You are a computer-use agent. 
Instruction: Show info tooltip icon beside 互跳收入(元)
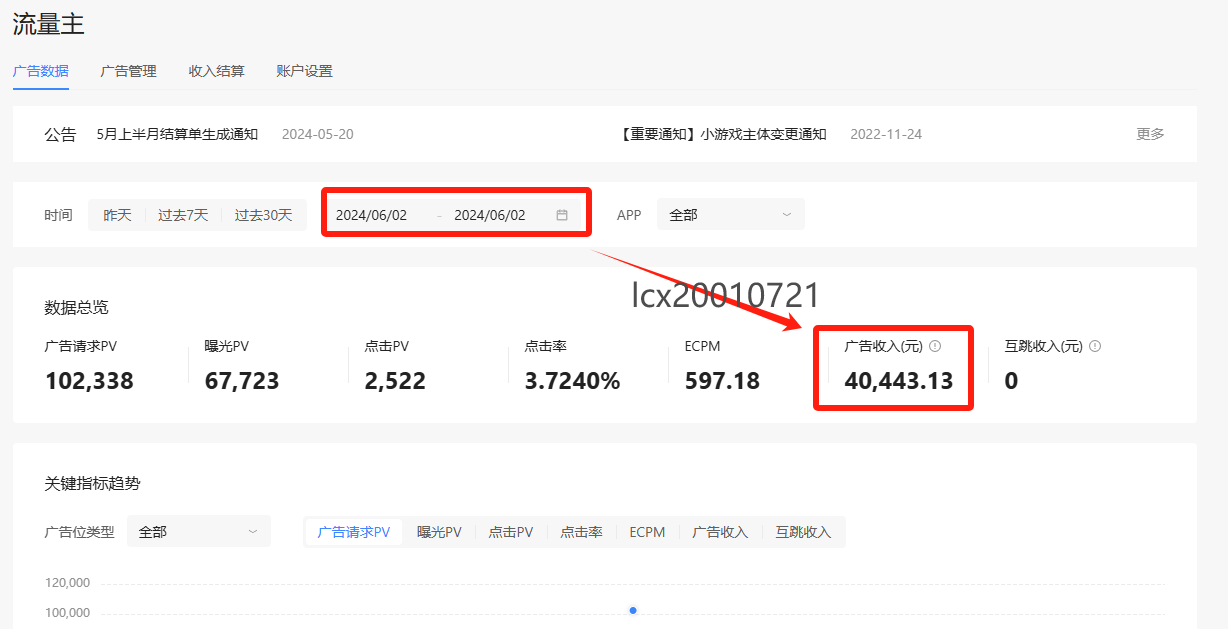[x=1095, y=346]
